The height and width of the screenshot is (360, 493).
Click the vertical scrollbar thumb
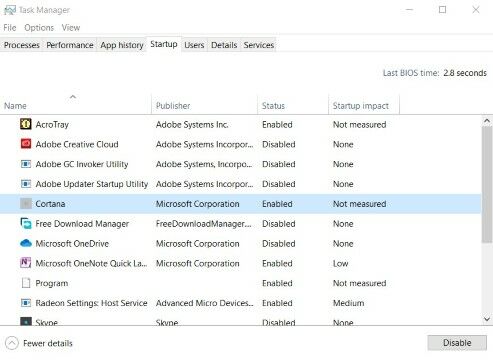point(487,184)
